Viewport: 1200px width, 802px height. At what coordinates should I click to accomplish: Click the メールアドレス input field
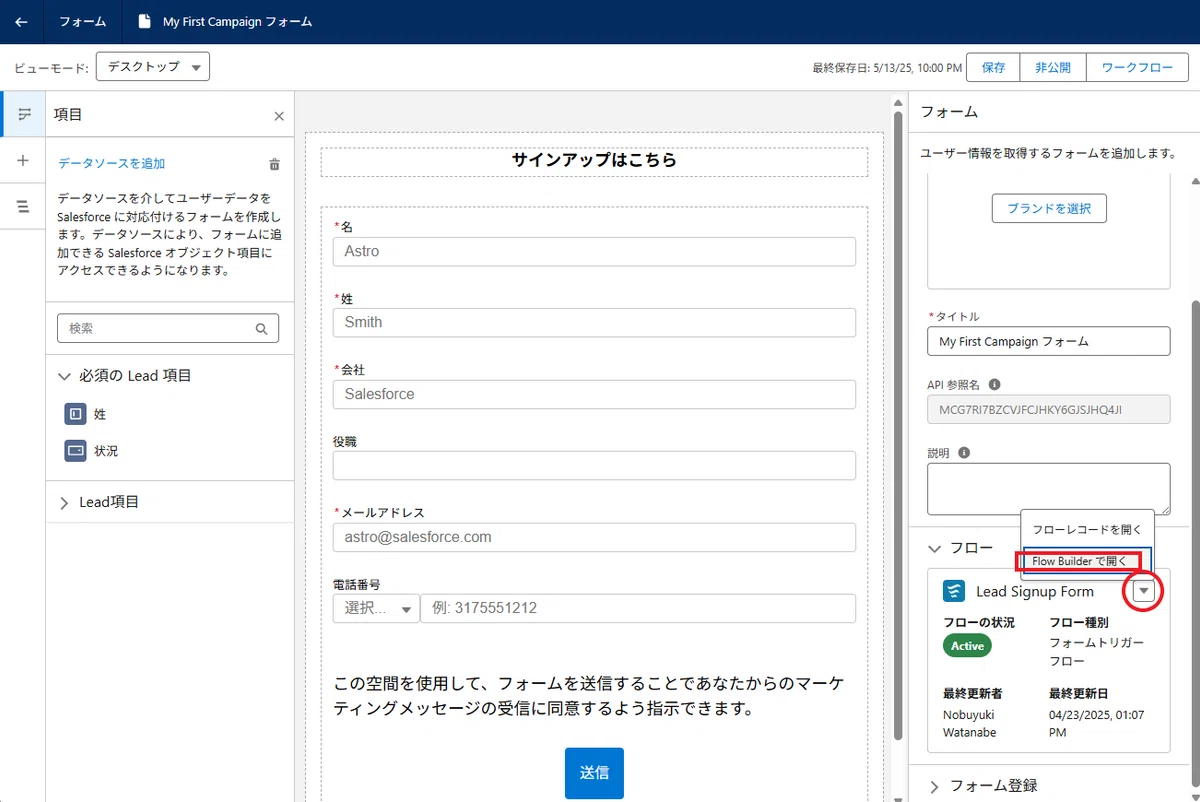pyautogui.click(x=594, y=537)
